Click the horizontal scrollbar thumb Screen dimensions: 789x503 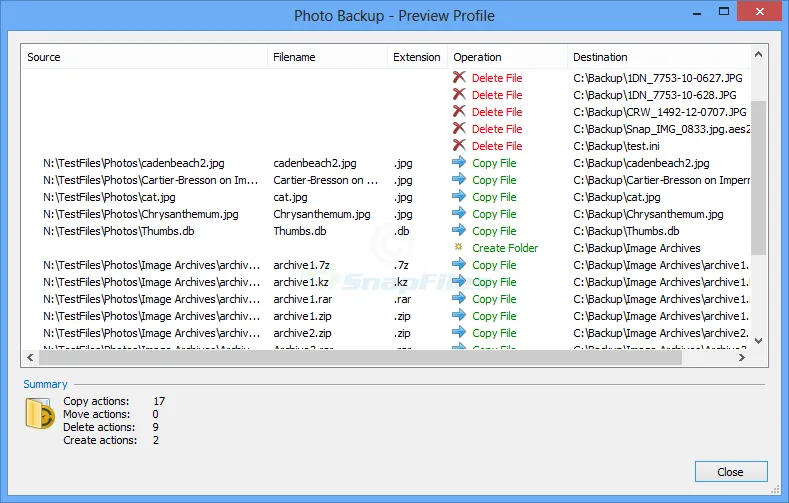360,358
